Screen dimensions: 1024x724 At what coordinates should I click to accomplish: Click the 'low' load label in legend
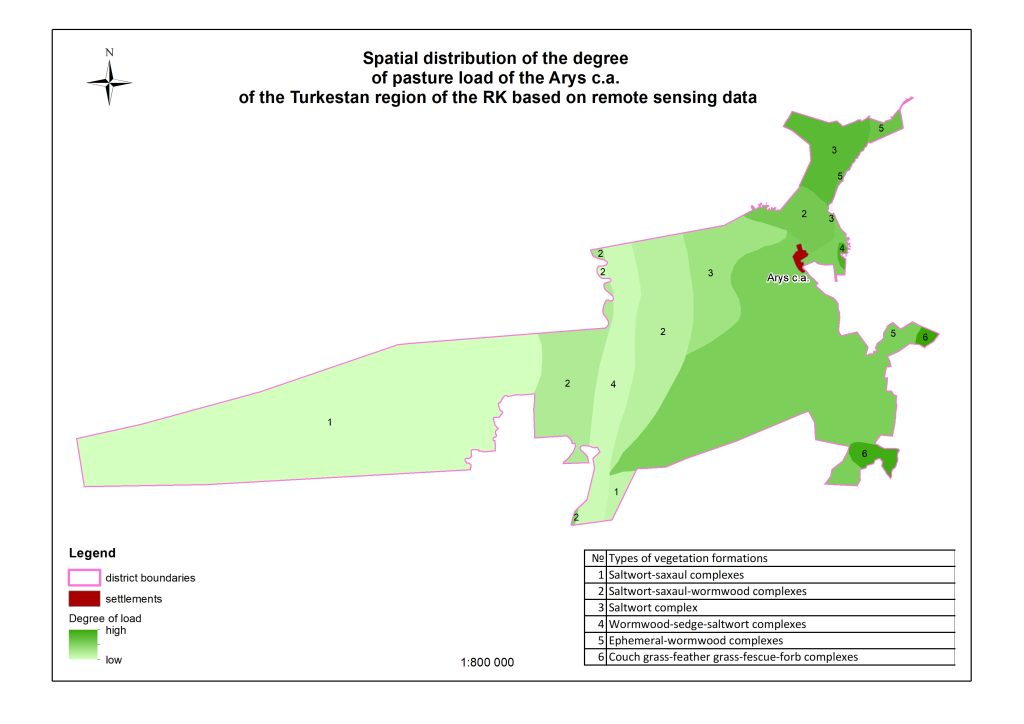pyautogui.click(x=113, y=660)
